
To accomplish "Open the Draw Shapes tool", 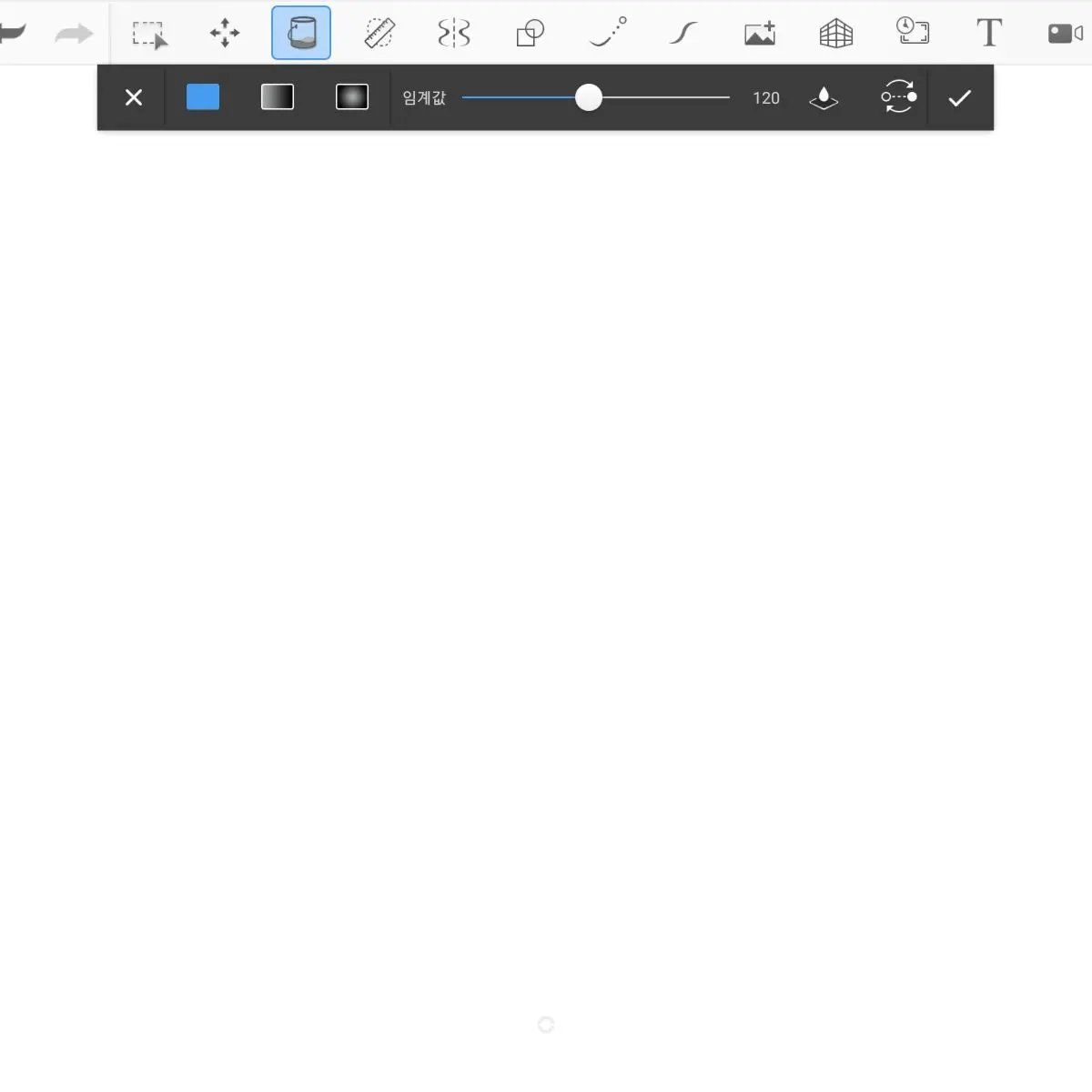I will click(530, 34).
